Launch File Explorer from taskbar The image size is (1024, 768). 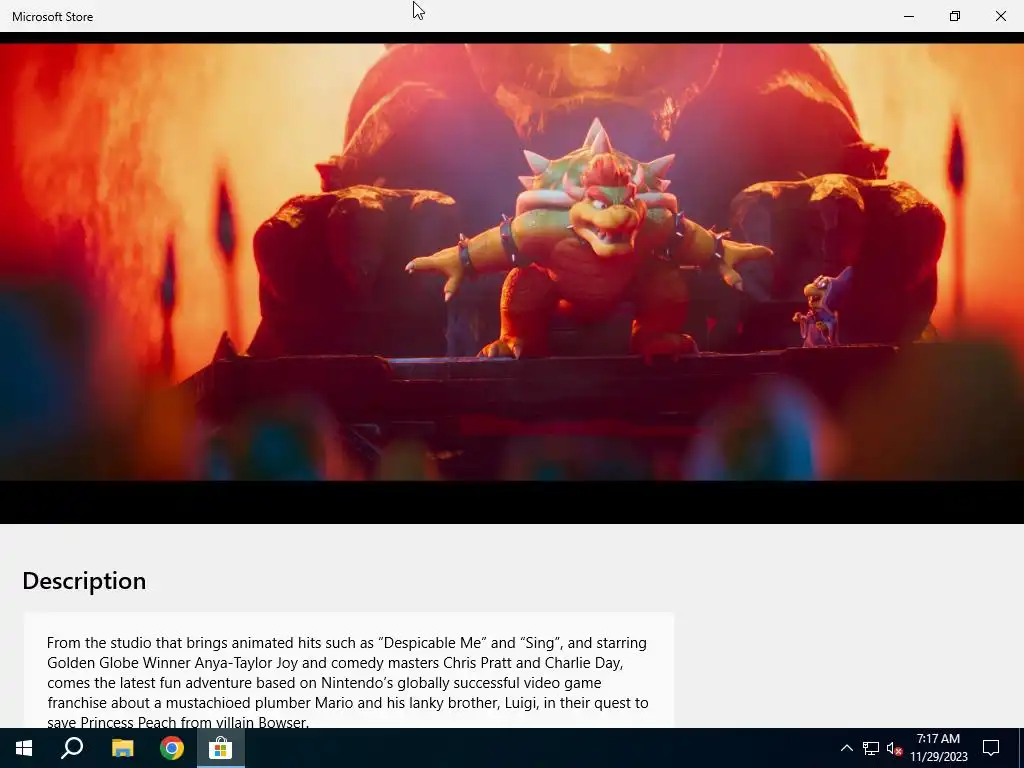coord(122,748)
